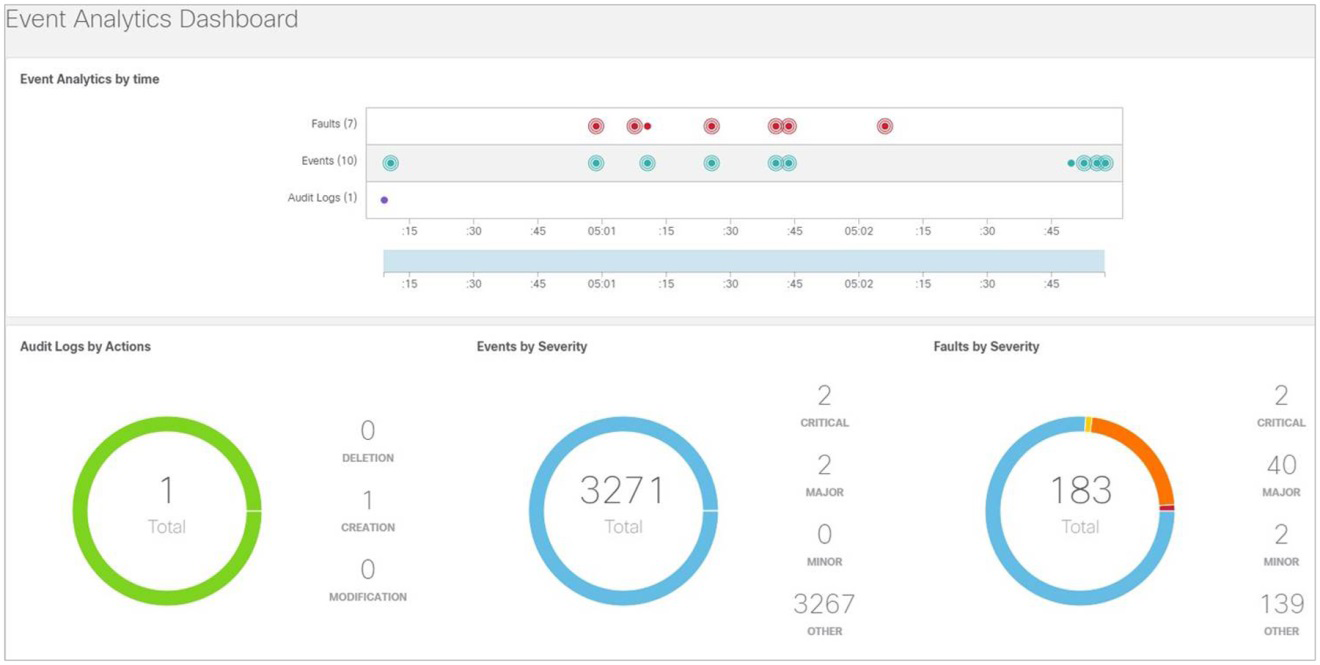
Task: Click the "Event Analytics by time" heading
Action: pos(90,79)
